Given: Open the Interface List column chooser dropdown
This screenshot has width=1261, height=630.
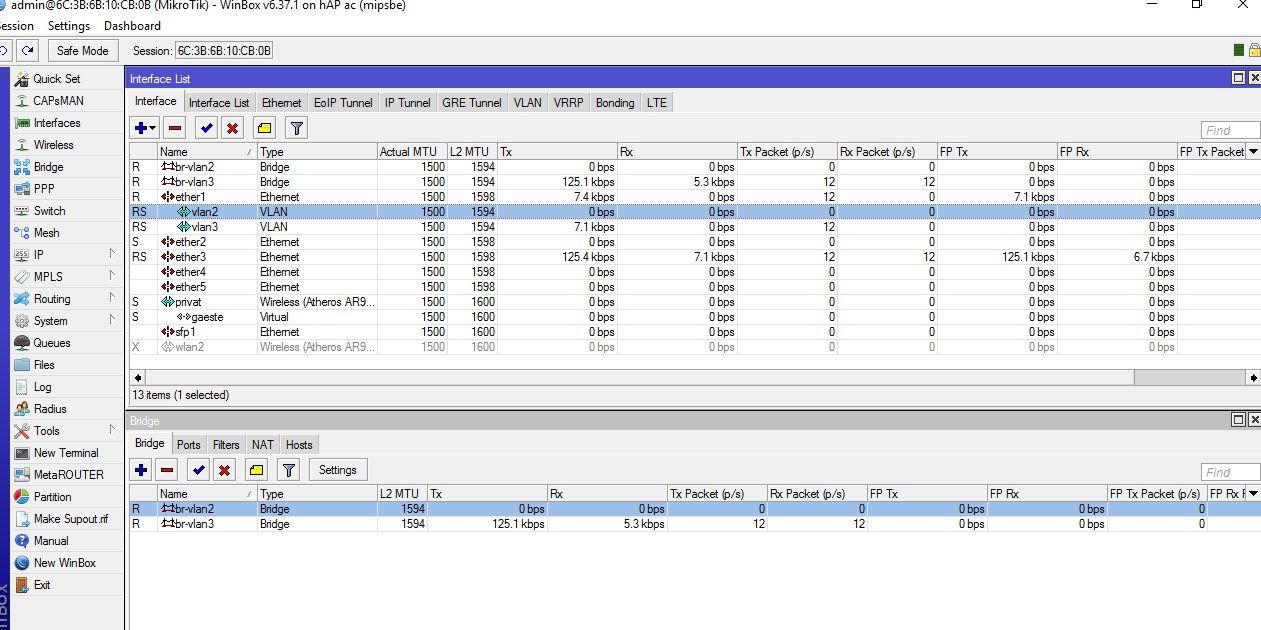Looking at the screenshot, I should (x=1254, y=152).
